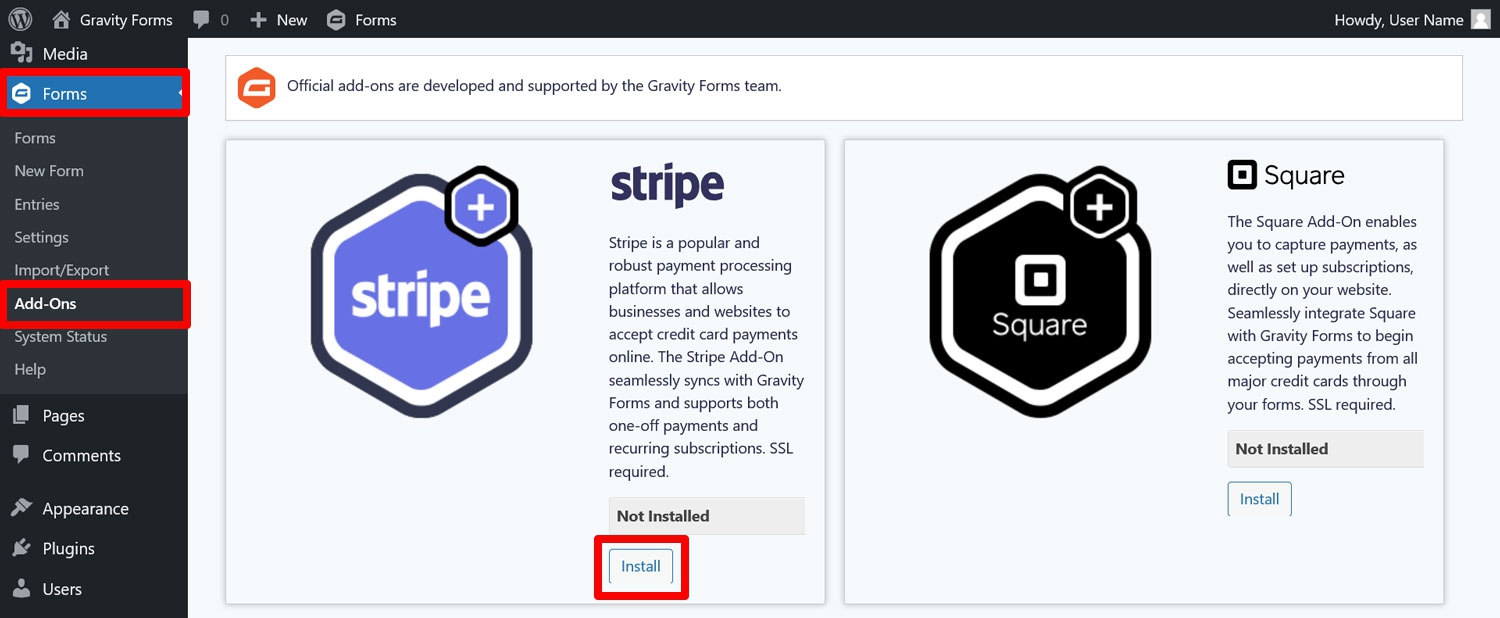Click the Comments icon in sidebar

[21, 455]
